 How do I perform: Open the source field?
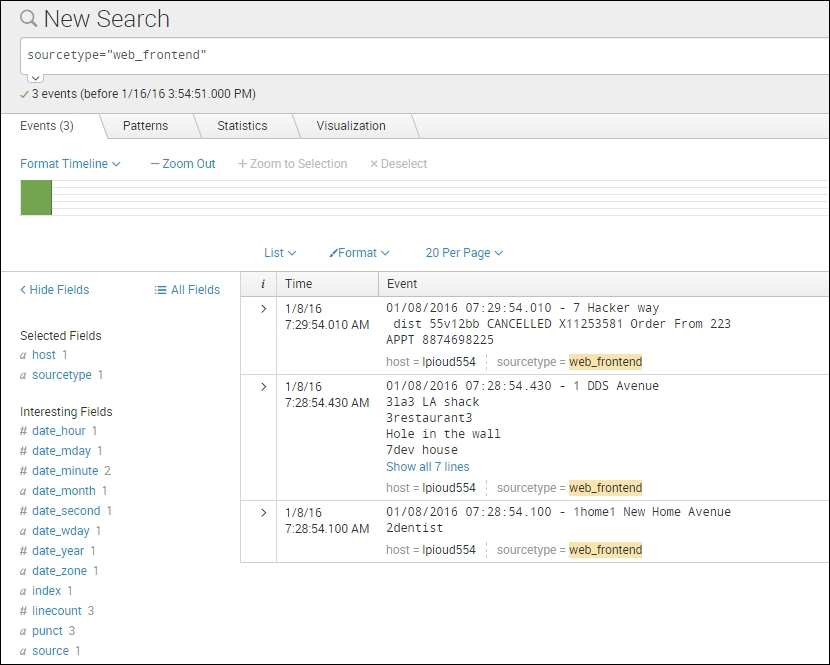[51, 651]
